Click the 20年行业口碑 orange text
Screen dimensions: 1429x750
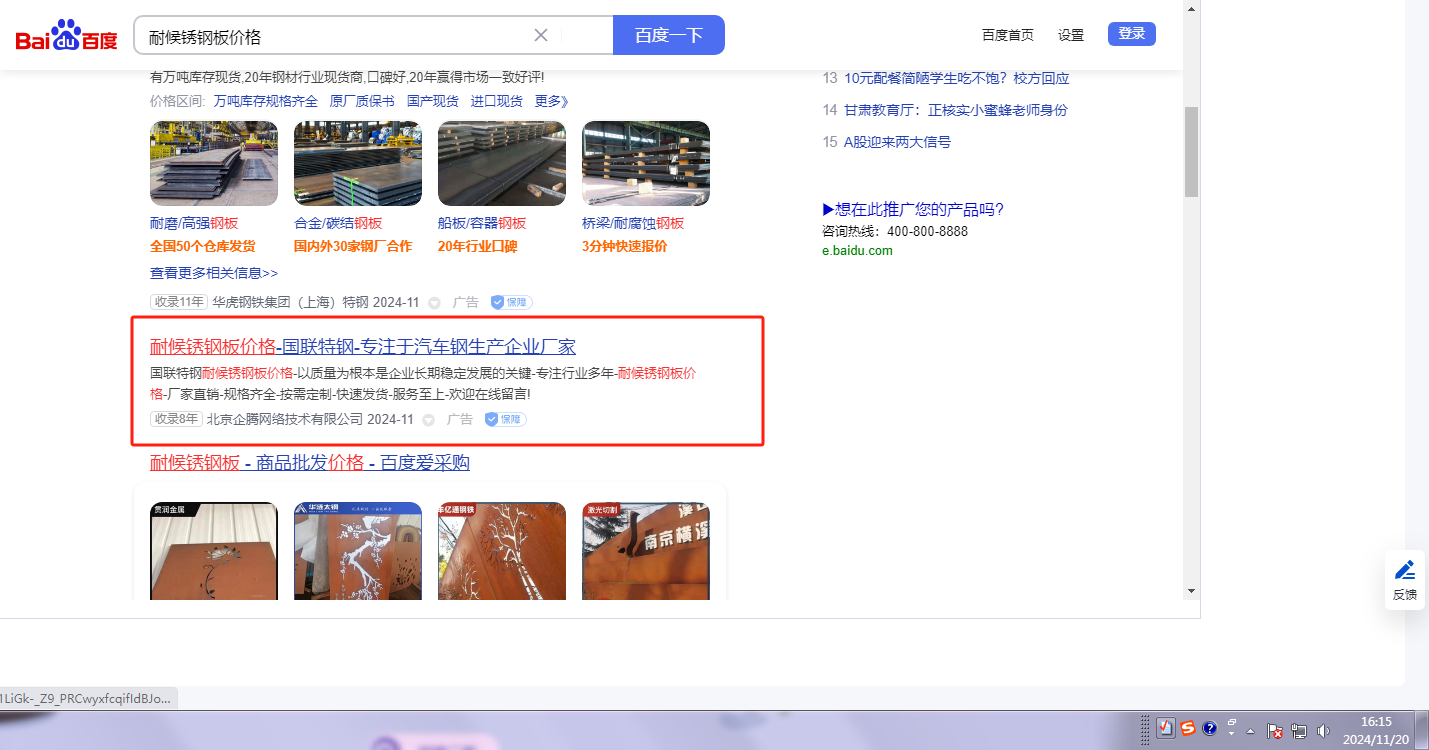pyautogui.click(x=478, y=246)
